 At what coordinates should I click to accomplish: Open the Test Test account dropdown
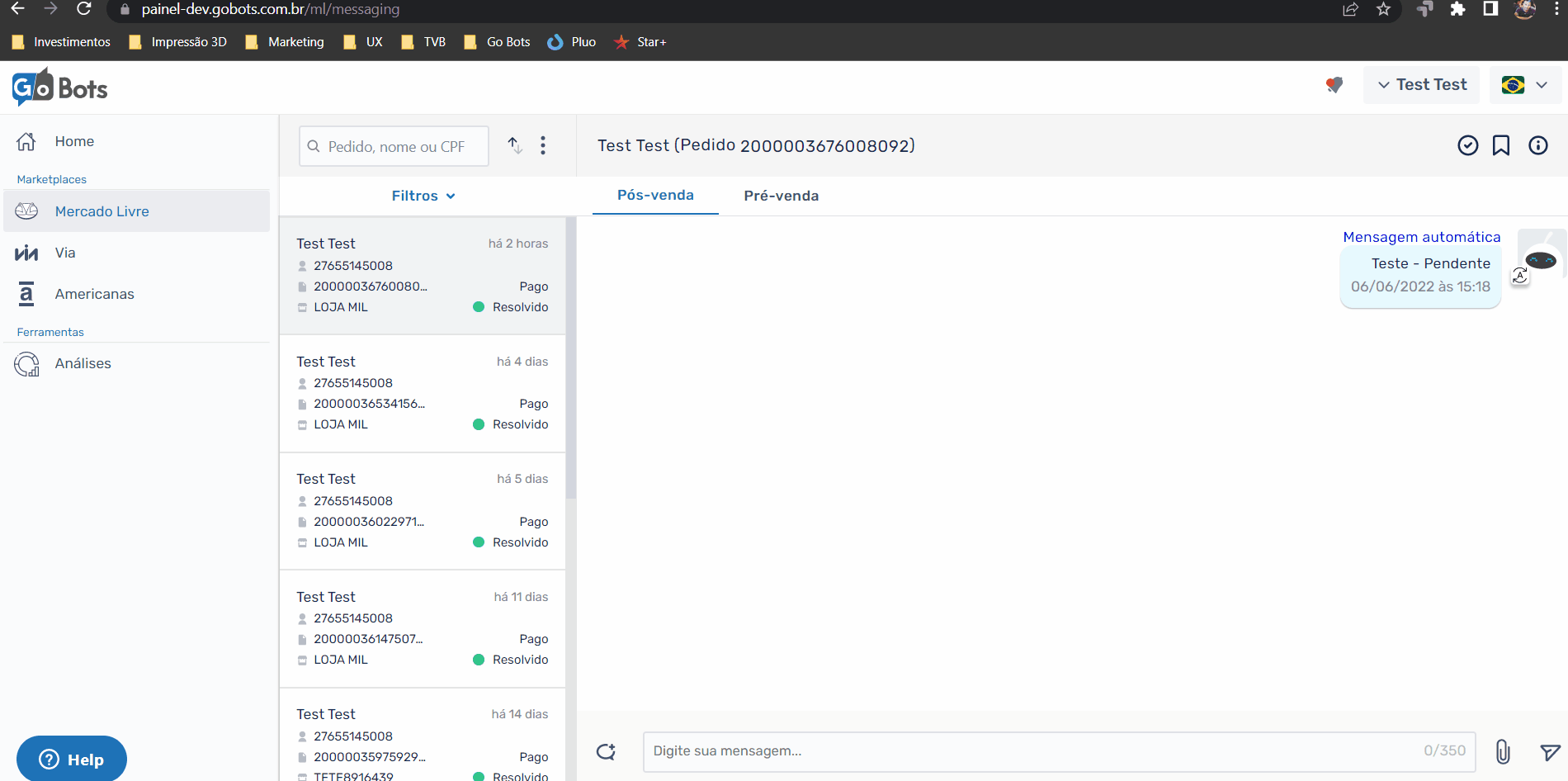point(1422,84)
